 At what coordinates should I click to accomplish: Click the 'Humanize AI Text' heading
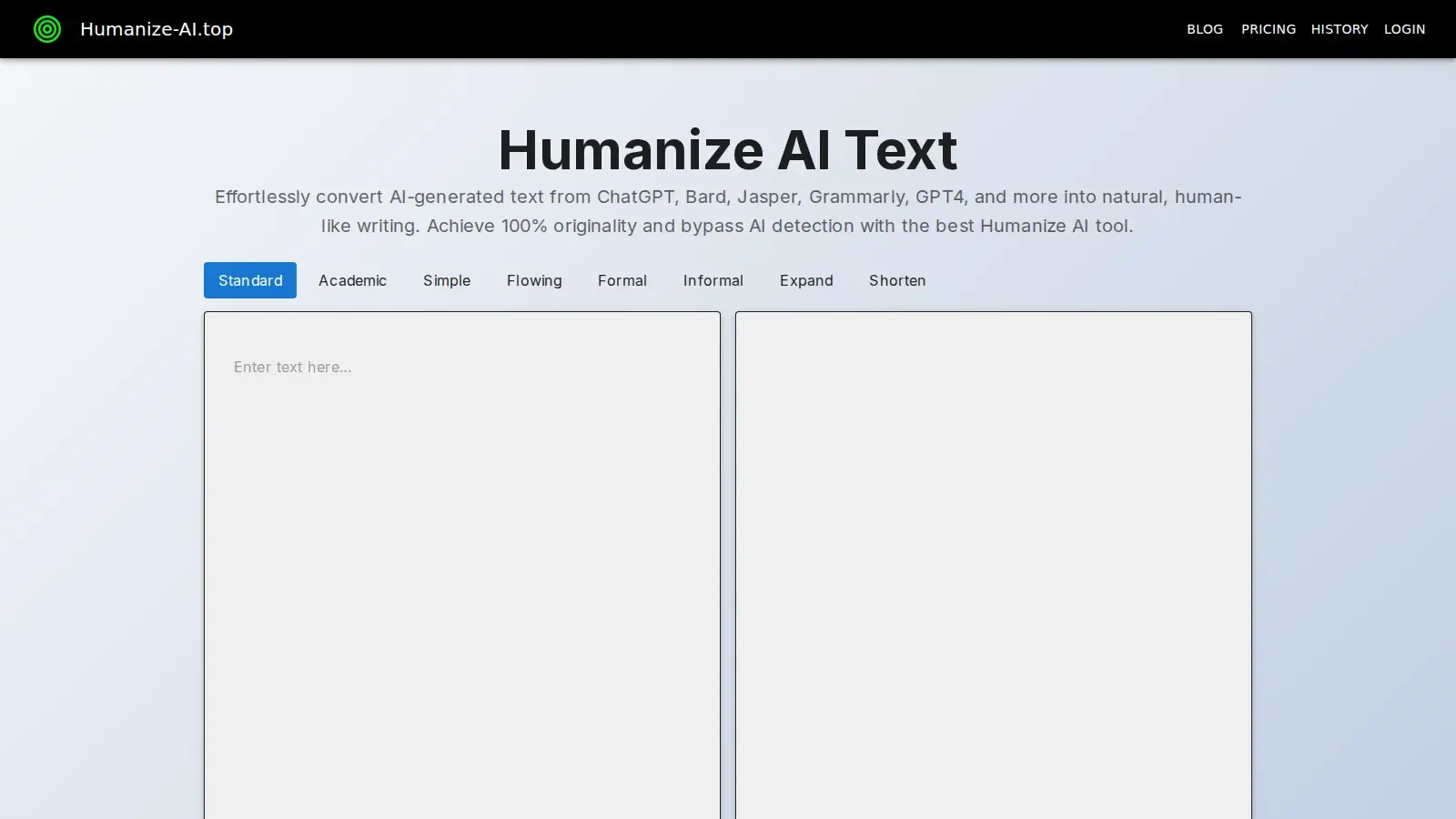(727, 150)
